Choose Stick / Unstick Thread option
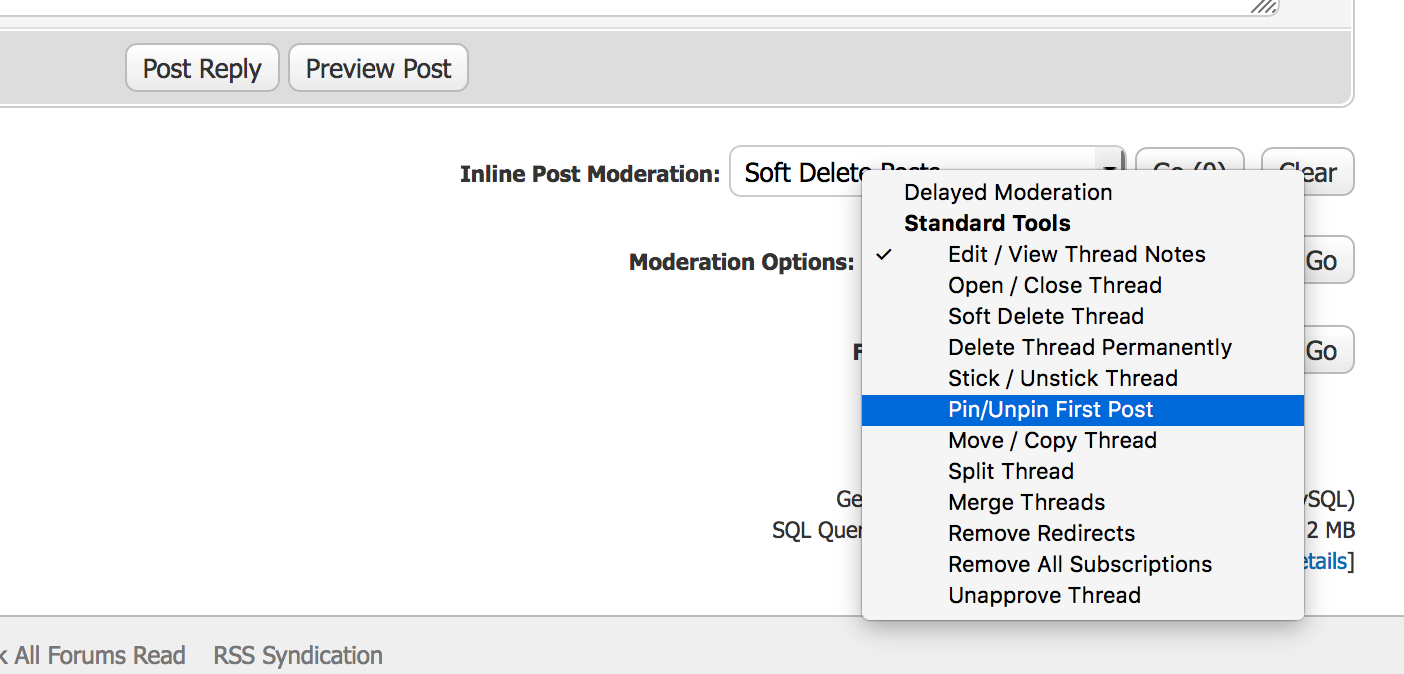The image size is (1404, 674). [x=1062, y=378]
